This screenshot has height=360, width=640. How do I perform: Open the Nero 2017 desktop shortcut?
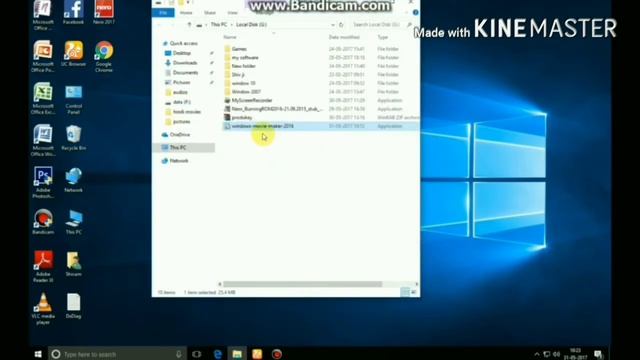[104, 12]
